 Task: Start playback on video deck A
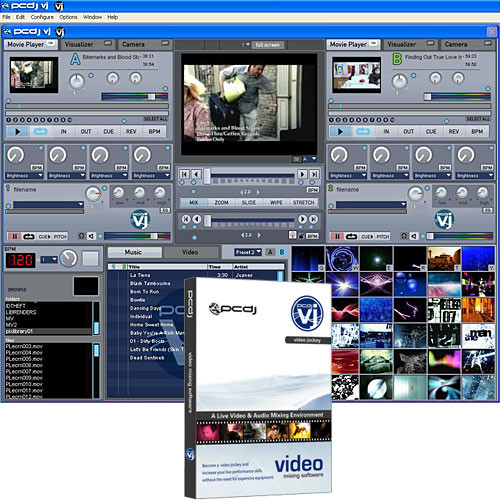(x=18, y=132)
